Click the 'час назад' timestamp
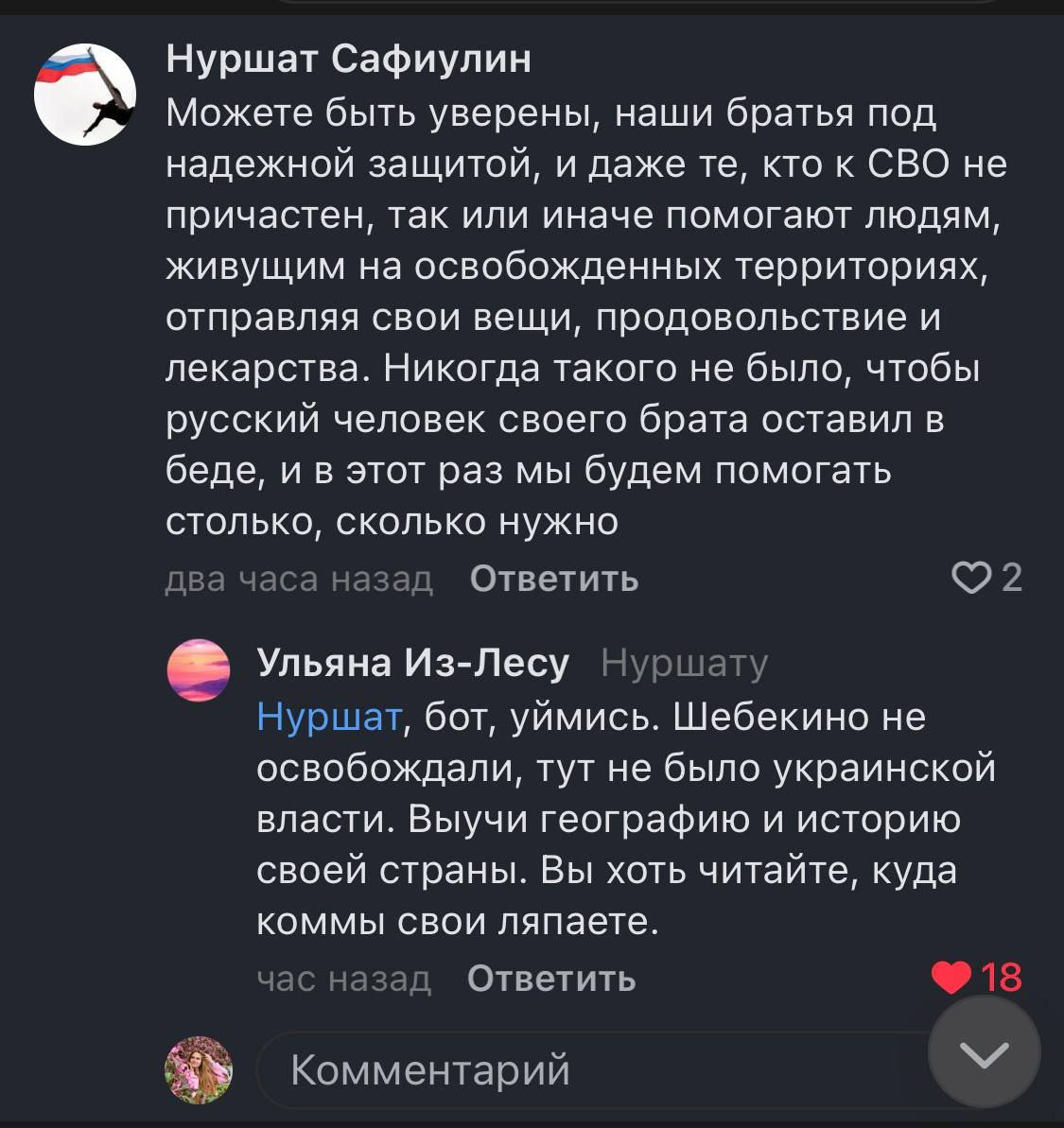This screenshot has width=1064, height=1128. [343, 979]
